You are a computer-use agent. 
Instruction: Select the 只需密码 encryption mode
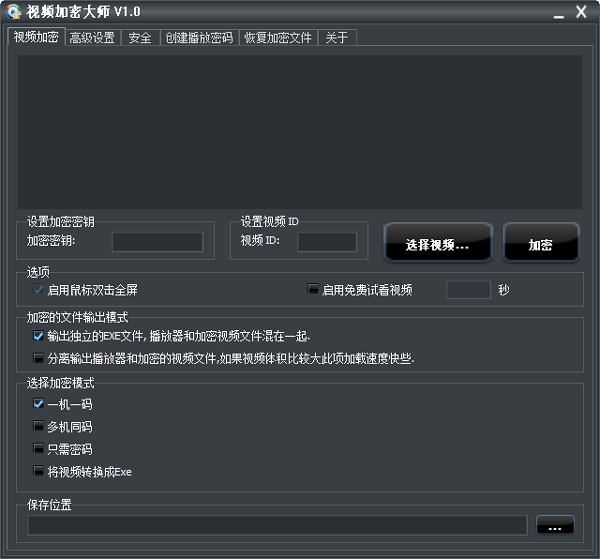[39, 449]
